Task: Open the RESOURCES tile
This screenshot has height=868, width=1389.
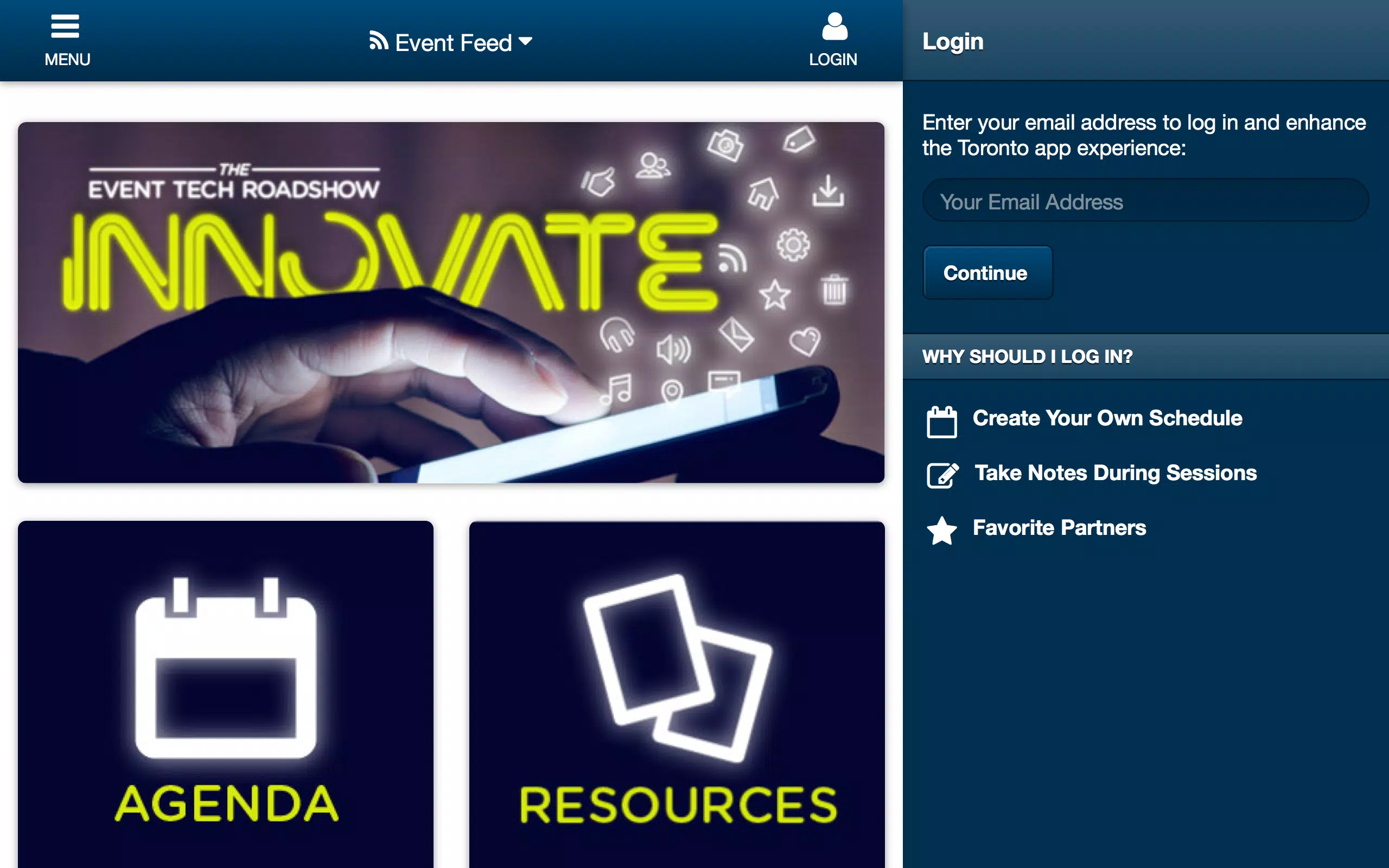Action: tap(677, 694)
